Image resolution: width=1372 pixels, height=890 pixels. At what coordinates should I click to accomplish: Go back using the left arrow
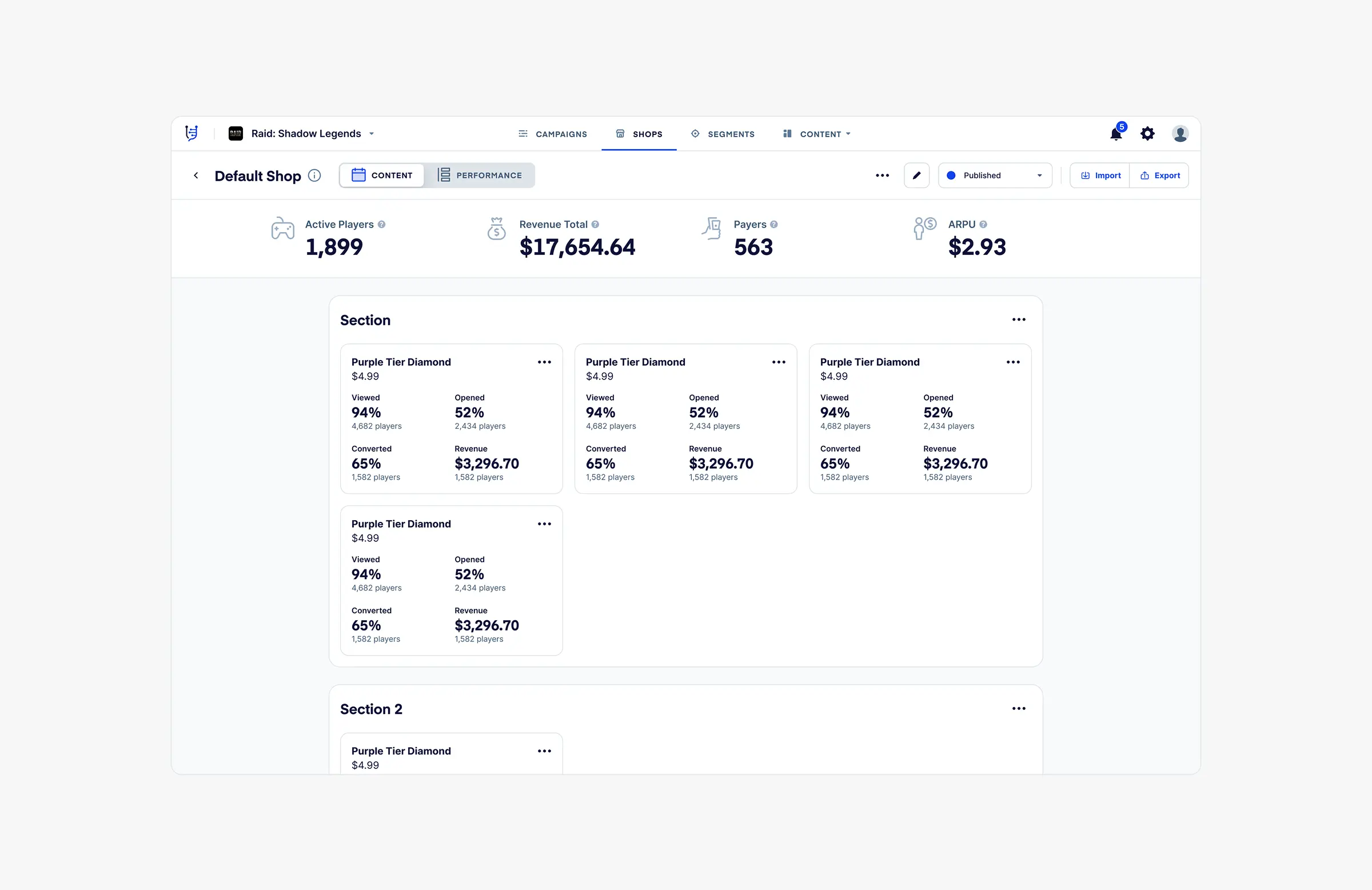coord(196,175)
